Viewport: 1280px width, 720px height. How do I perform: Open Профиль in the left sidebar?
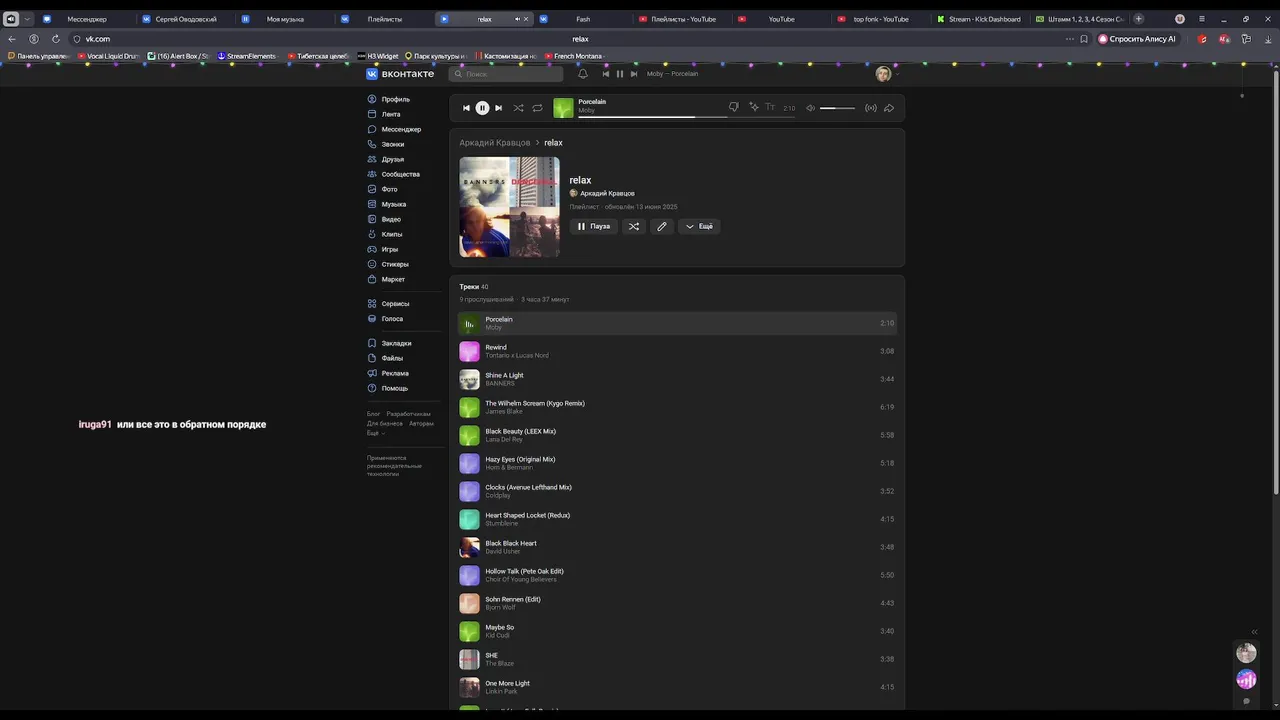pyautogui.click(x=396, y=99)
